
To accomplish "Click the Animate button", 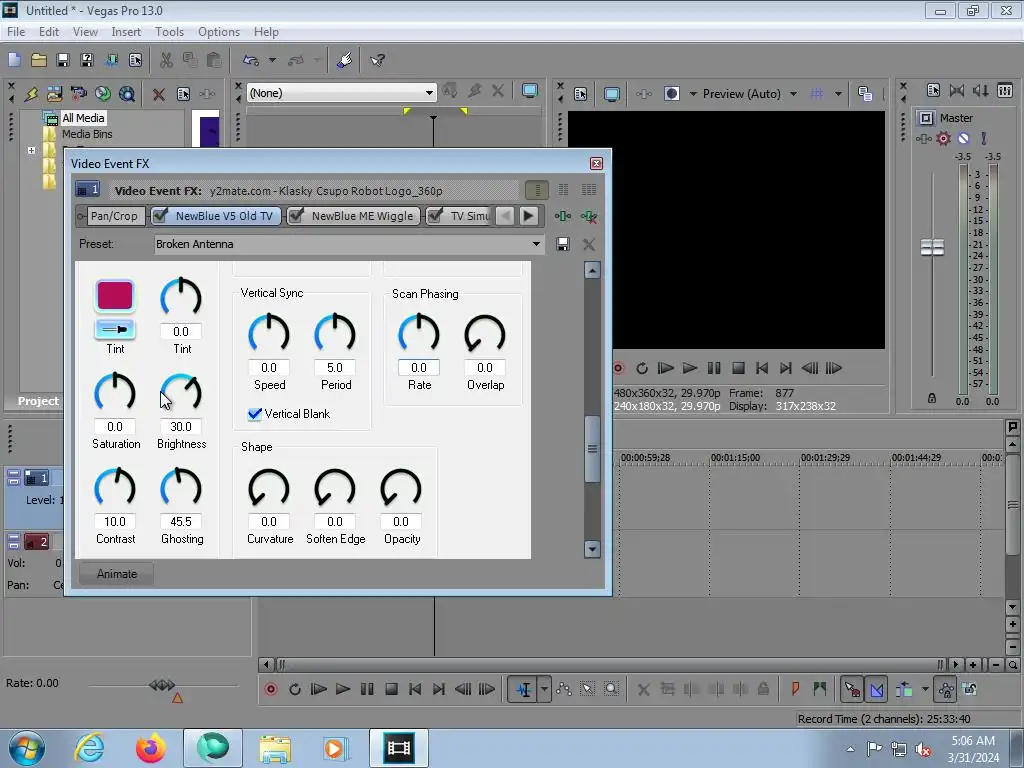I will [x=116, y=574].
